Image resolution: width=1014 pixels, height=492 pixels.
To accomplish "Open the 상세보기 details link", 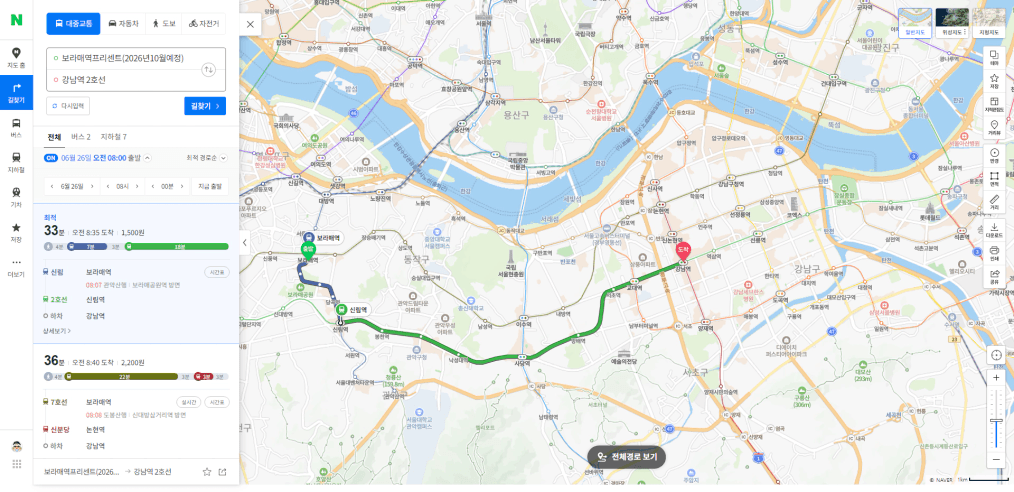I will pos(57,330).
